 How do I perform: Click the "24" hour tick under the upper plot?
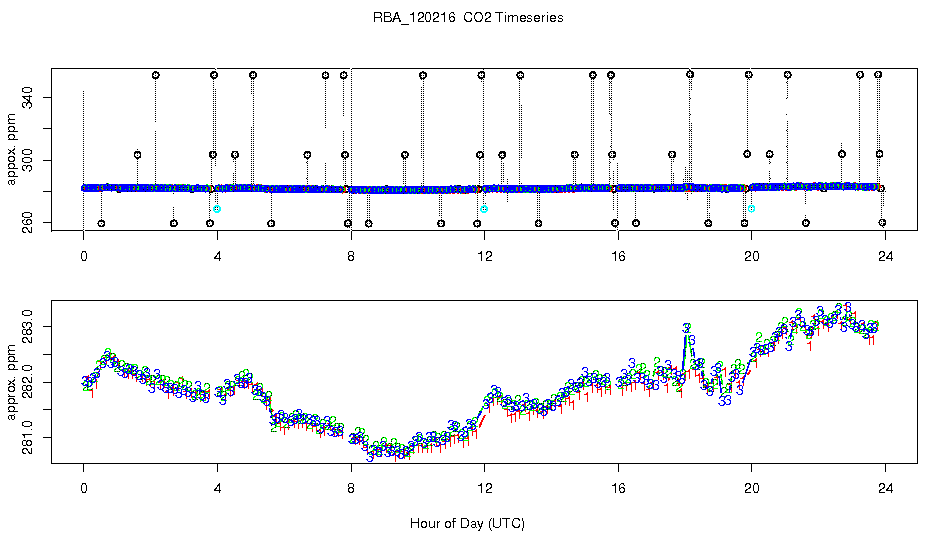pos(885,256)
